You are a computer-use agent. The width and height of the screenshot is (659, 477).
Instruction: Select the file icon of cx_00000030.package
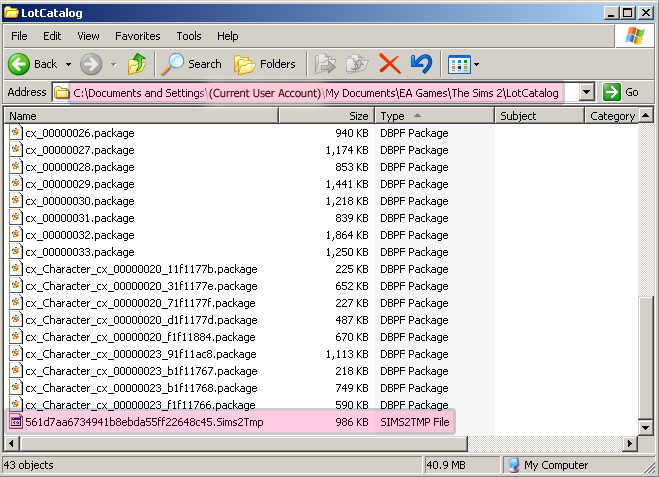[x=16, y=200]
